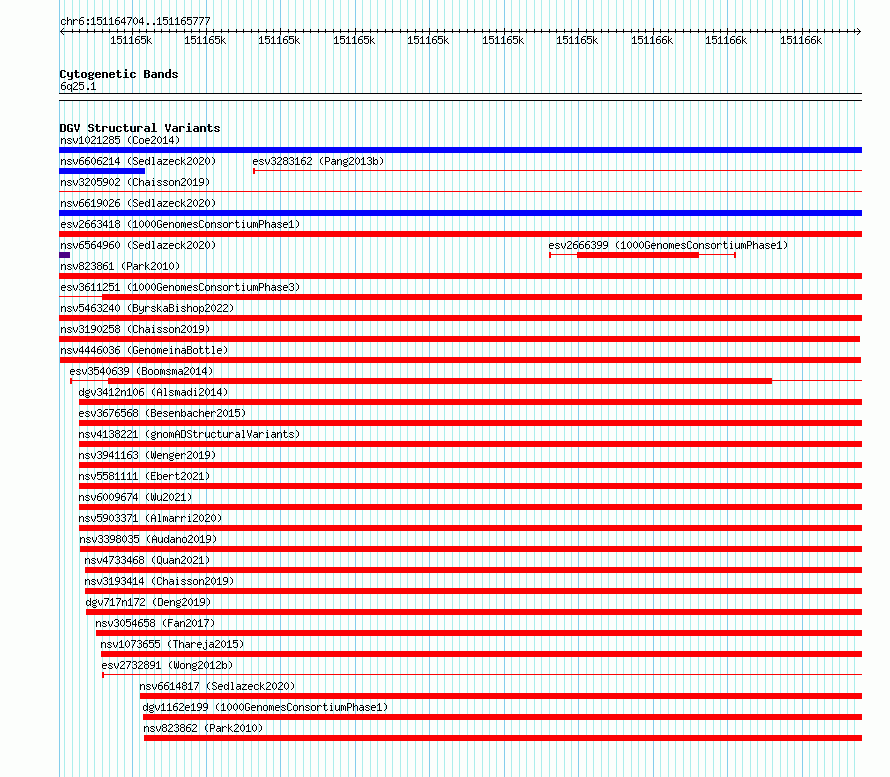The height and width of the screenshot is (777, 890).
Task: Open nsv823861 (Park2010) label
Action: [120, 266]
